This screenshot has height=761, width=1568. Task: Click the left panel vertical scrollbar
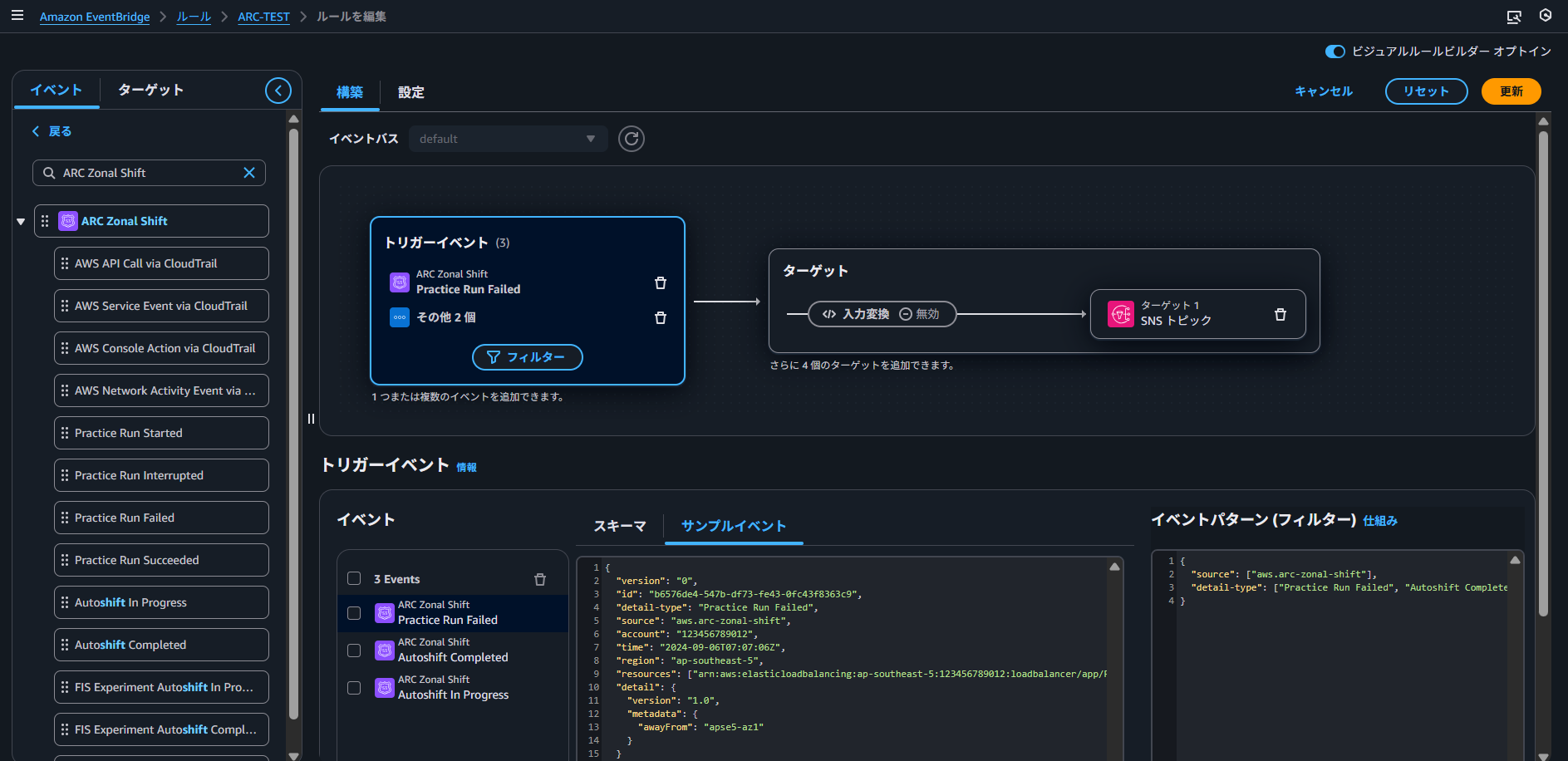(x=293, y=424)
